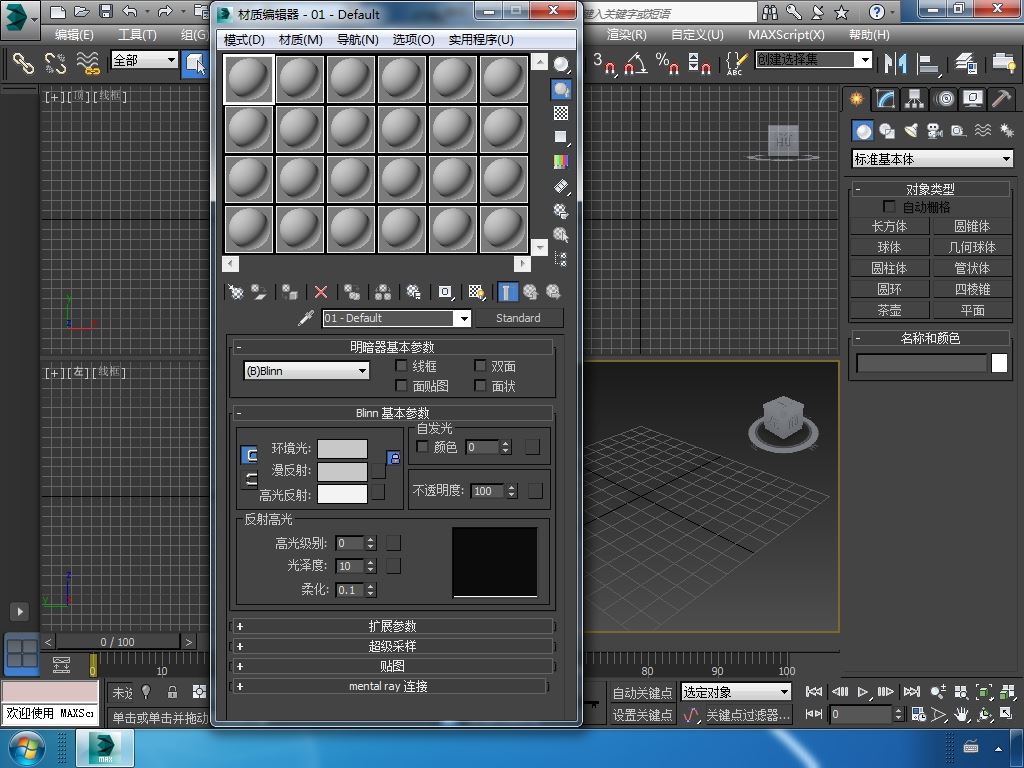Image resolution: width=1024 pixels, height=768 pixels.
Task: Click the 长方体 (Box) button
Action: 889,226
